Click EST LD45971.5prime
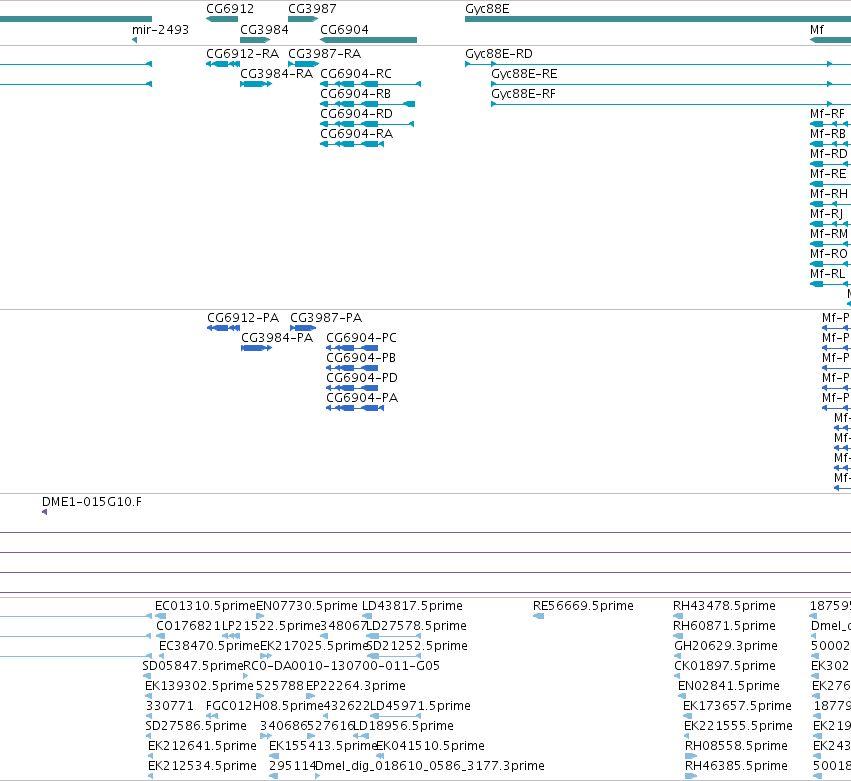This screenshot has height=781, width=851. click(x=420, y=707)
